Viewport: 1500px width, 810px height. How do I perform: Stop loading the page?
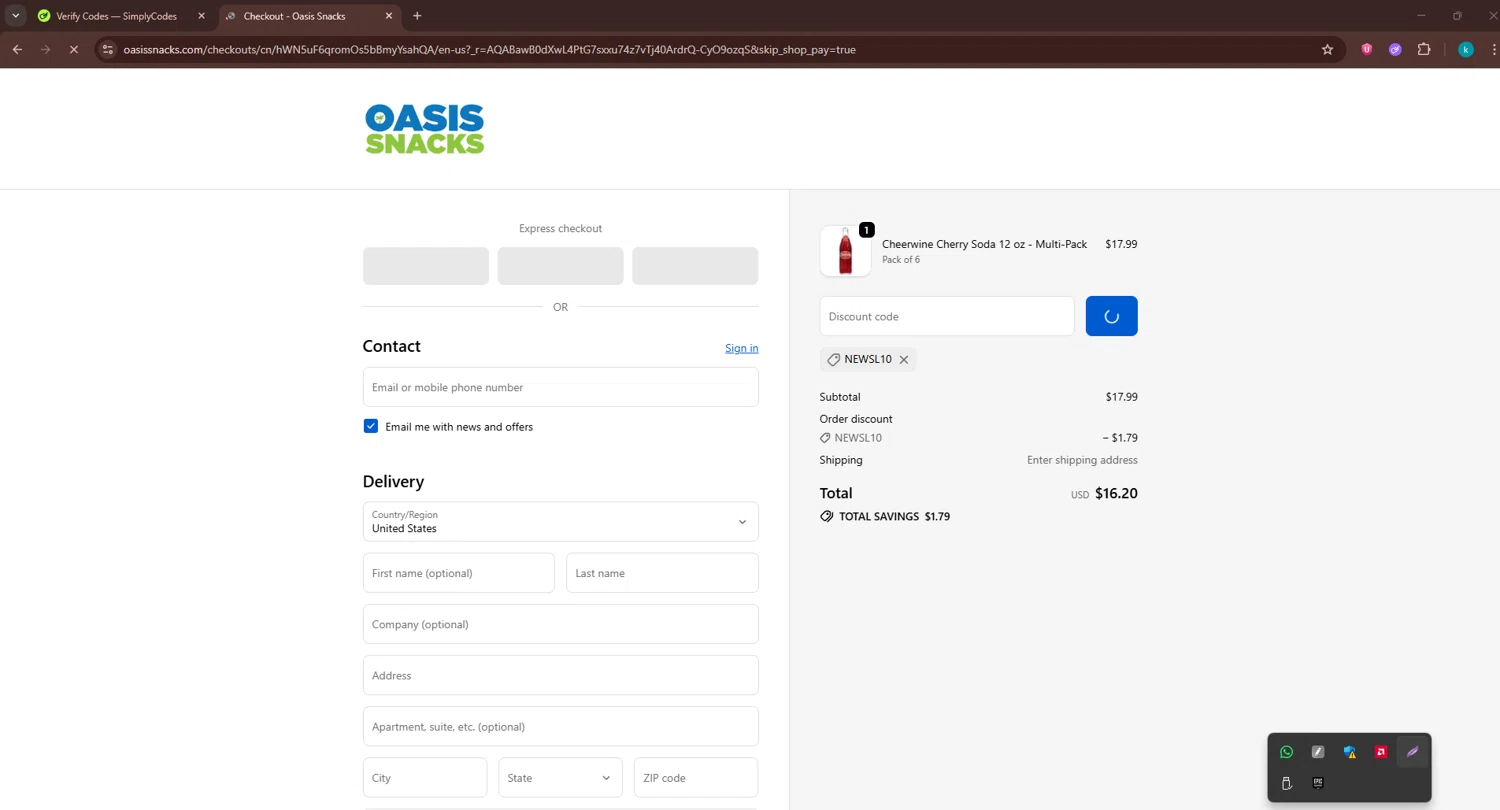73,49
